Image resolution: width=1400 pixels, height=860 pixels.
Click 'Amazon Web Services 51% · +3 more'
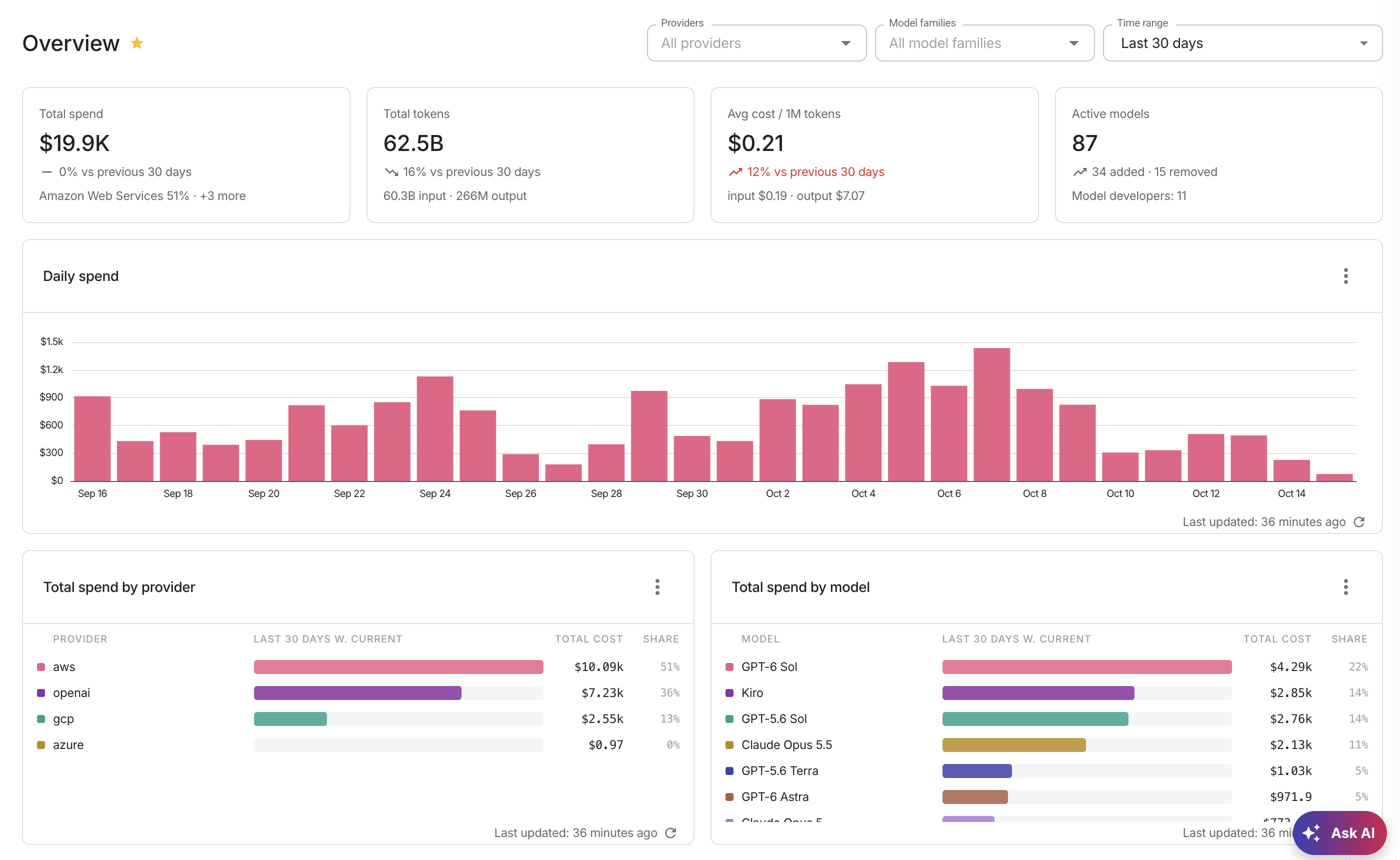point(142,195)
